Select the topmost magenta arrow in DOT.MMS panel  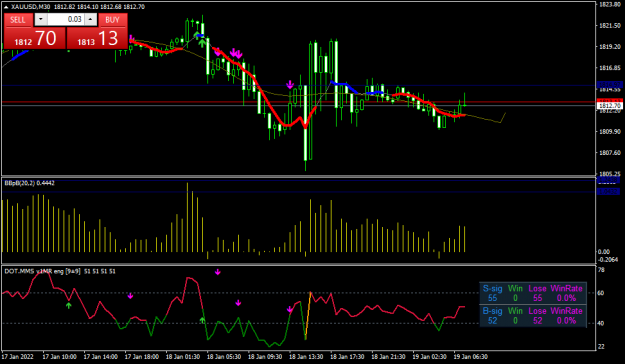218,272
